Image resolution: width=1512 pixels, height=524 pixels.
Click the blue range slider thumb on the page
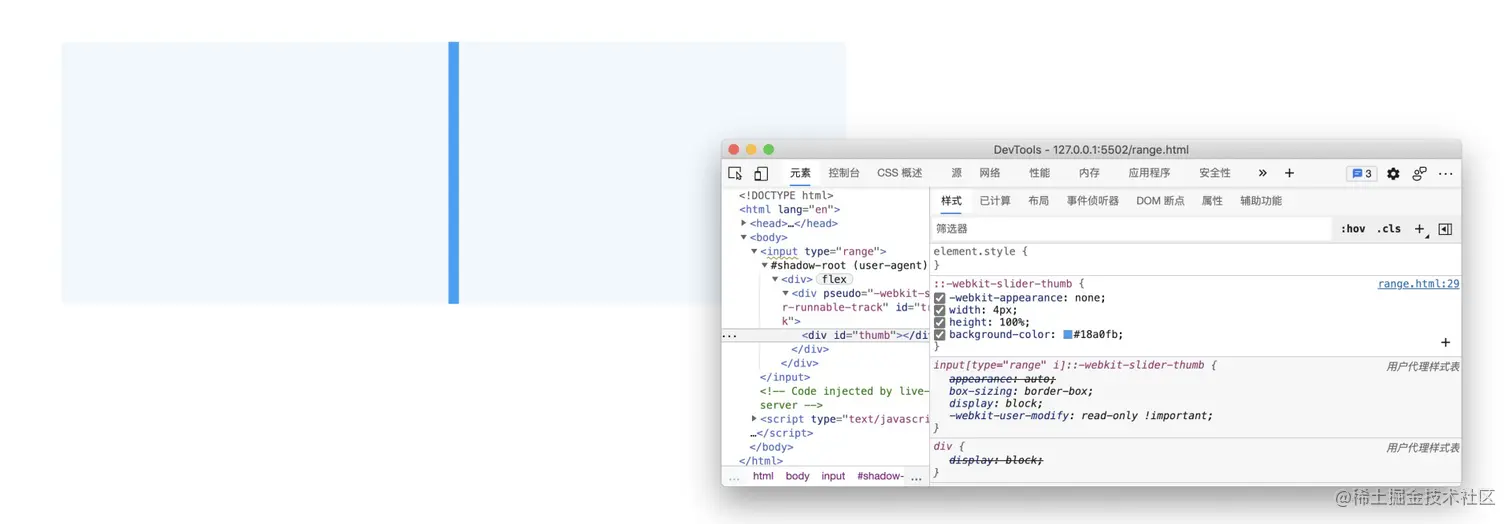454,172
